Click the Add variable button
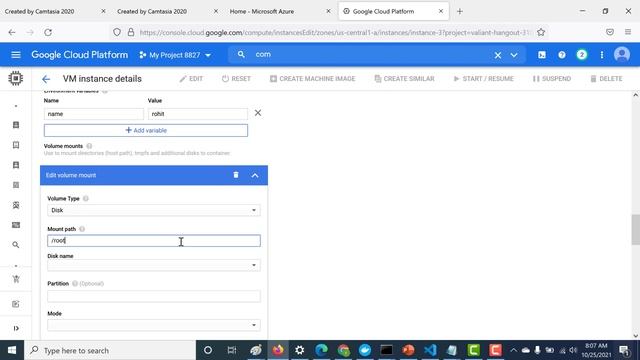The width and height of the screenshot is (640, 360). tap(146, 130)
